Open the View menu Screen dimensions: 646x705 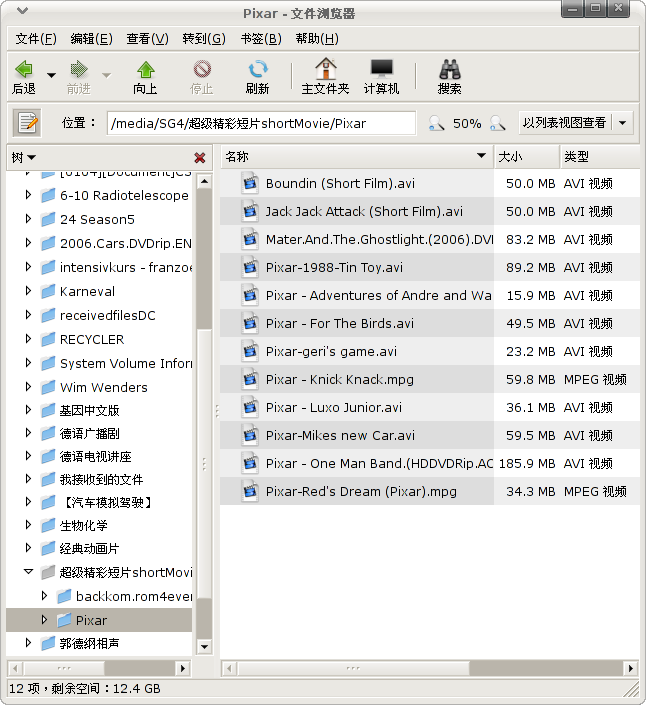(x=147, y=39)
